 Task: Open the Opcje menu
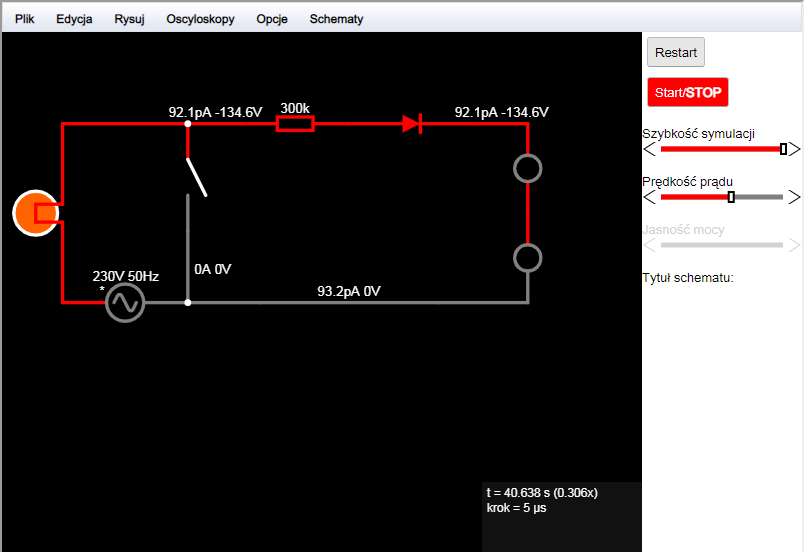tap(272, 19)
